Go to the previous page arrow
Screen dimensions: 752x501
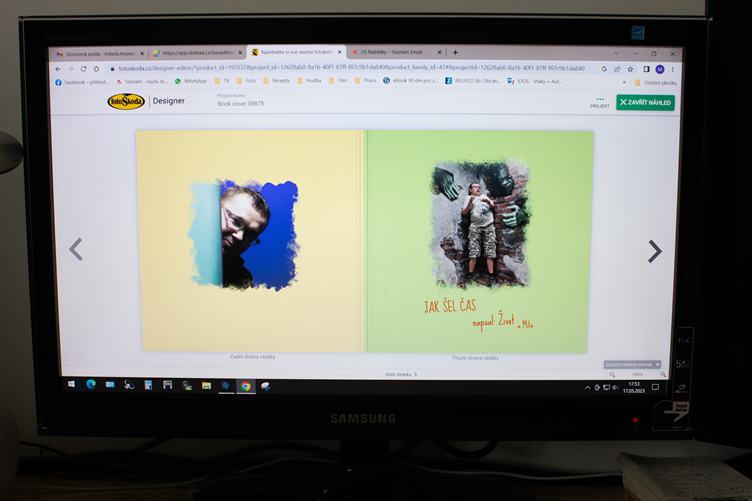pos(76,249)
